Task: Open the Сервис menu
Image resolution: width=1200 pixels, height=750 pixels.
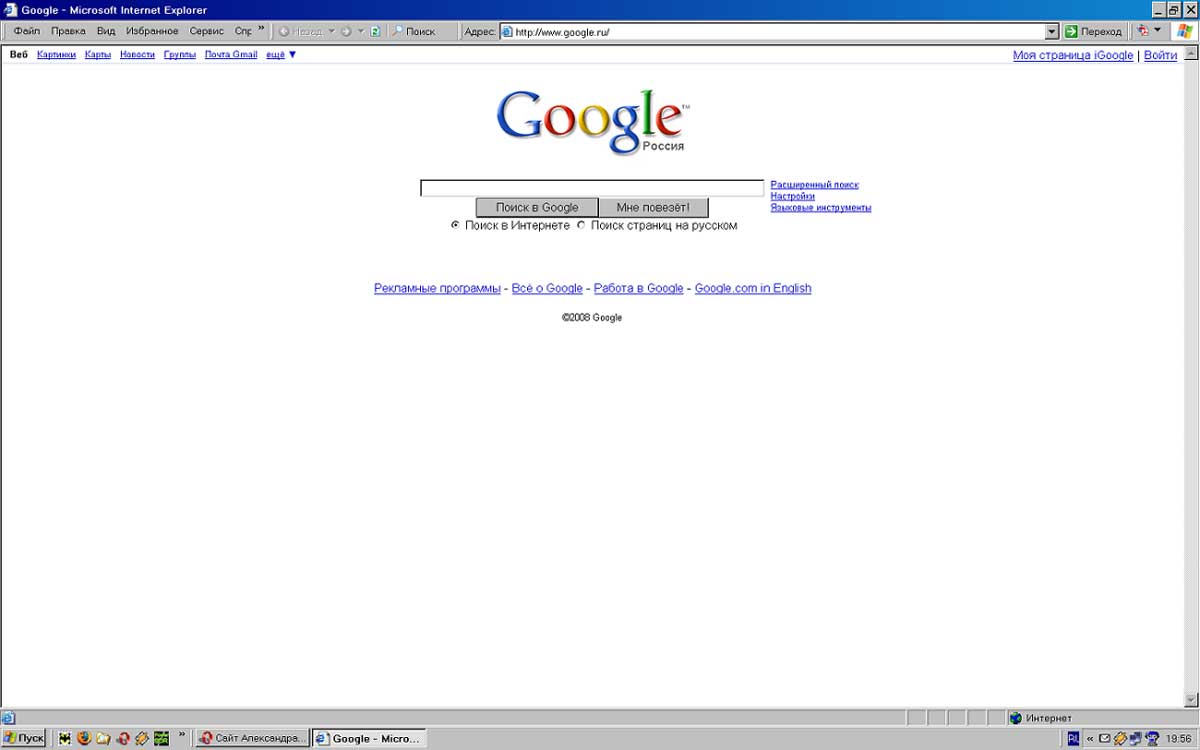Action: point(206,32)
